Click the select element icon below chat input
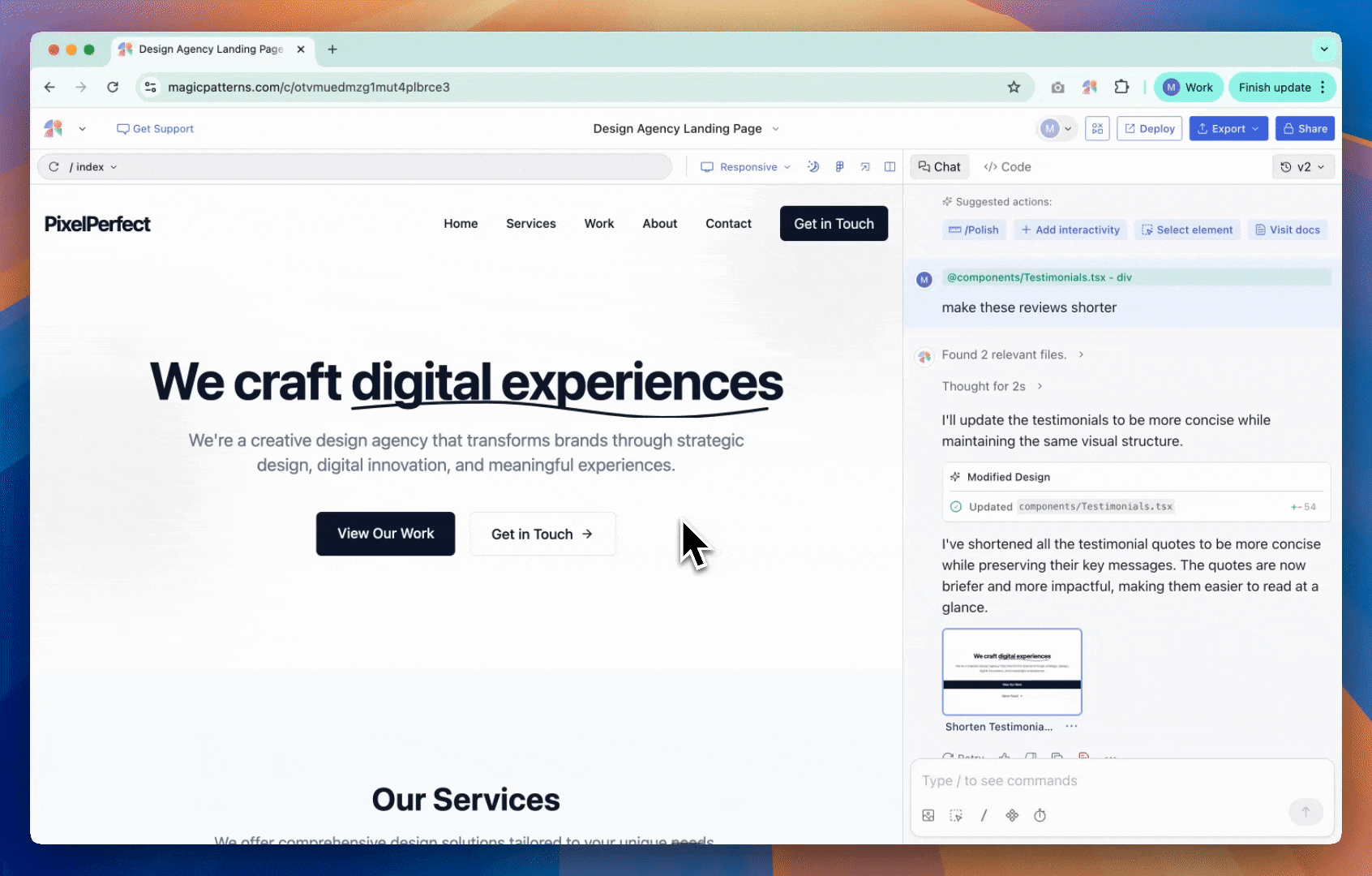 click(x=956, y=816)
